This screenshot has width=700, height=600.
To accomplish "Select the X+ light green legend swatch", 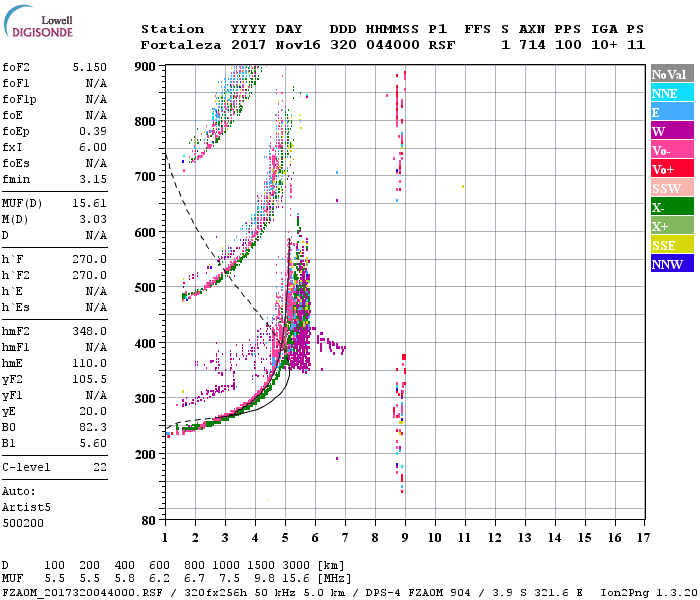I will point(672,225).
